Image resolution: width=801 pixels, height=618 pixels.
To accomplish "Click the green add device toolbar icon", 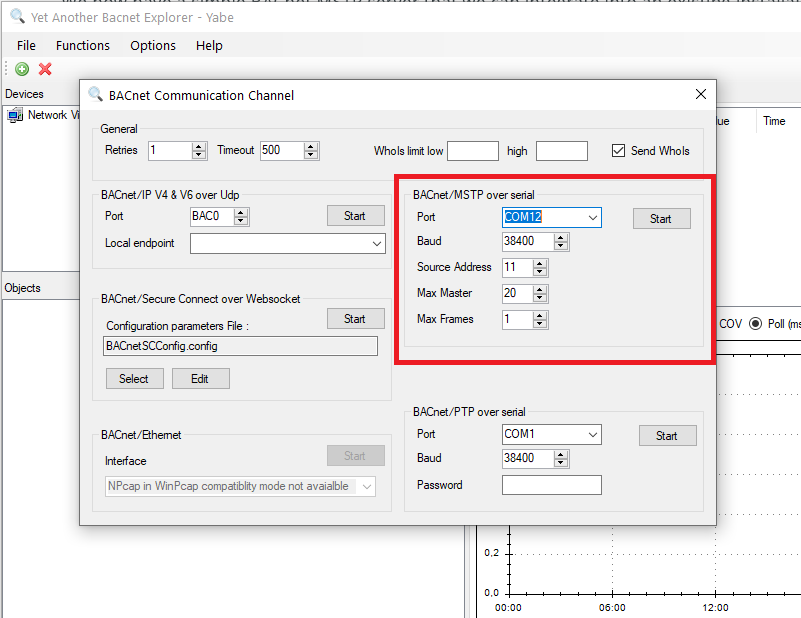I will (x=22, y=69).
